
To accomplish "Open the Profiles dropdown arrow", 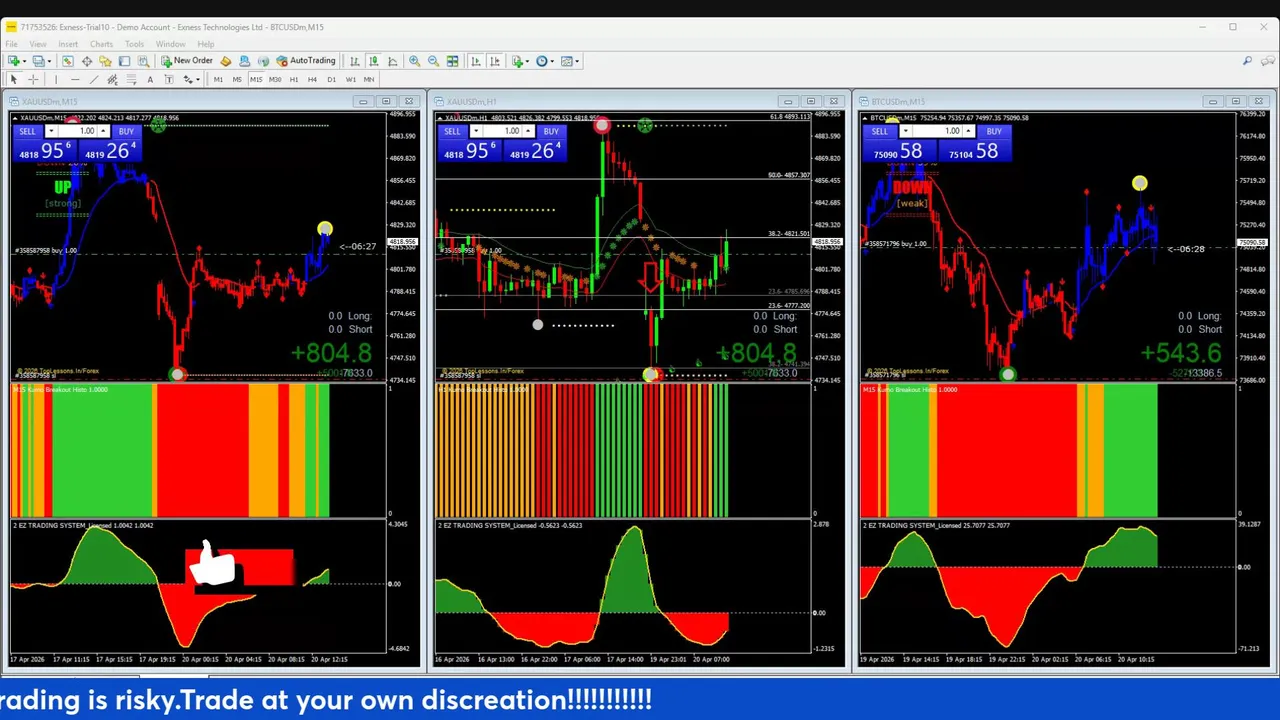I will (50, 61).
